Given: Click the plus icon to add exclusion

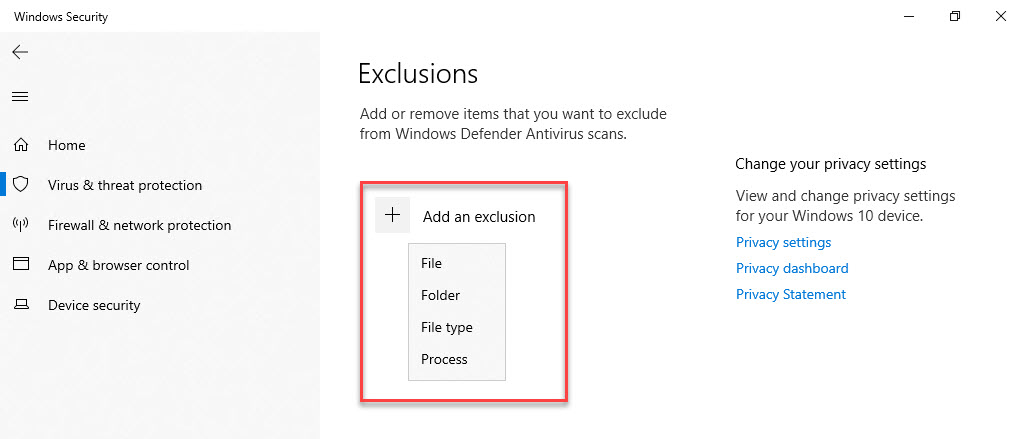Looking at the screenshot, I should (x=393, y=215).
